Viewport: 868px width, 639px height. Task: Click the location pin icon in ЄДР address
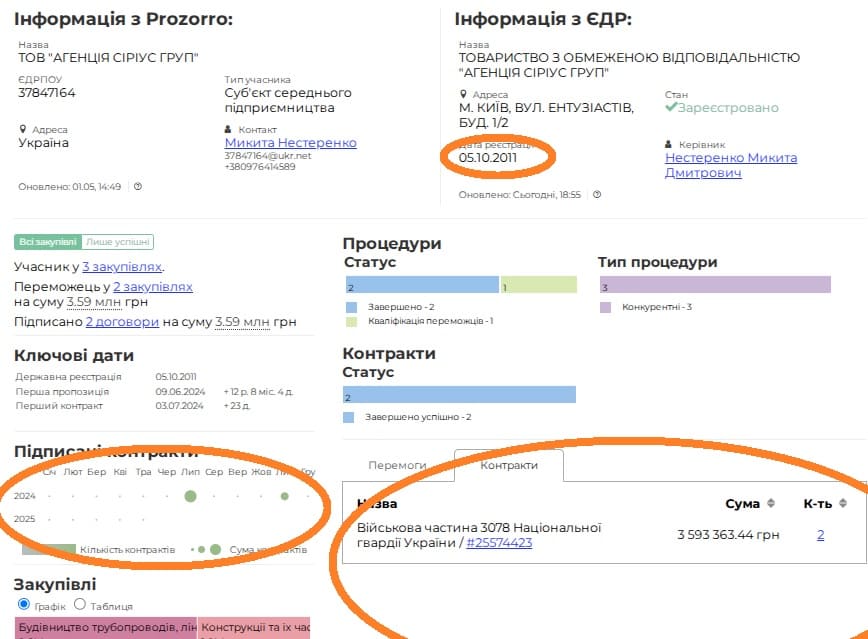tap(463, 94)
